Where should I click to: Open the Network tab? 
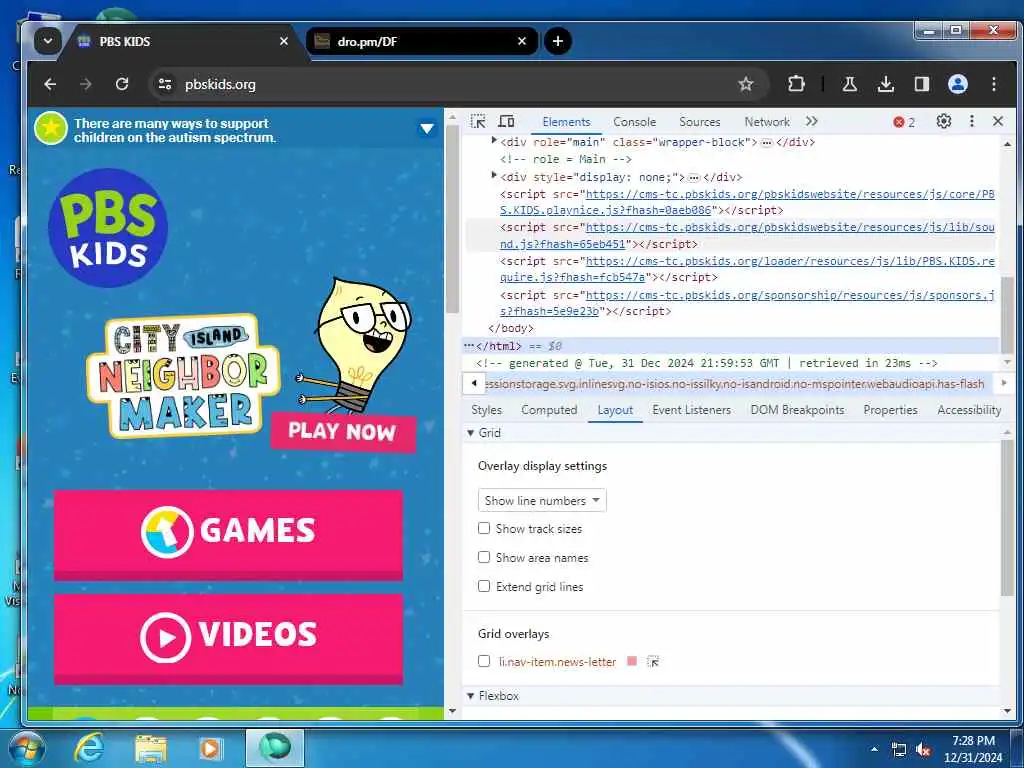(767, 122)
